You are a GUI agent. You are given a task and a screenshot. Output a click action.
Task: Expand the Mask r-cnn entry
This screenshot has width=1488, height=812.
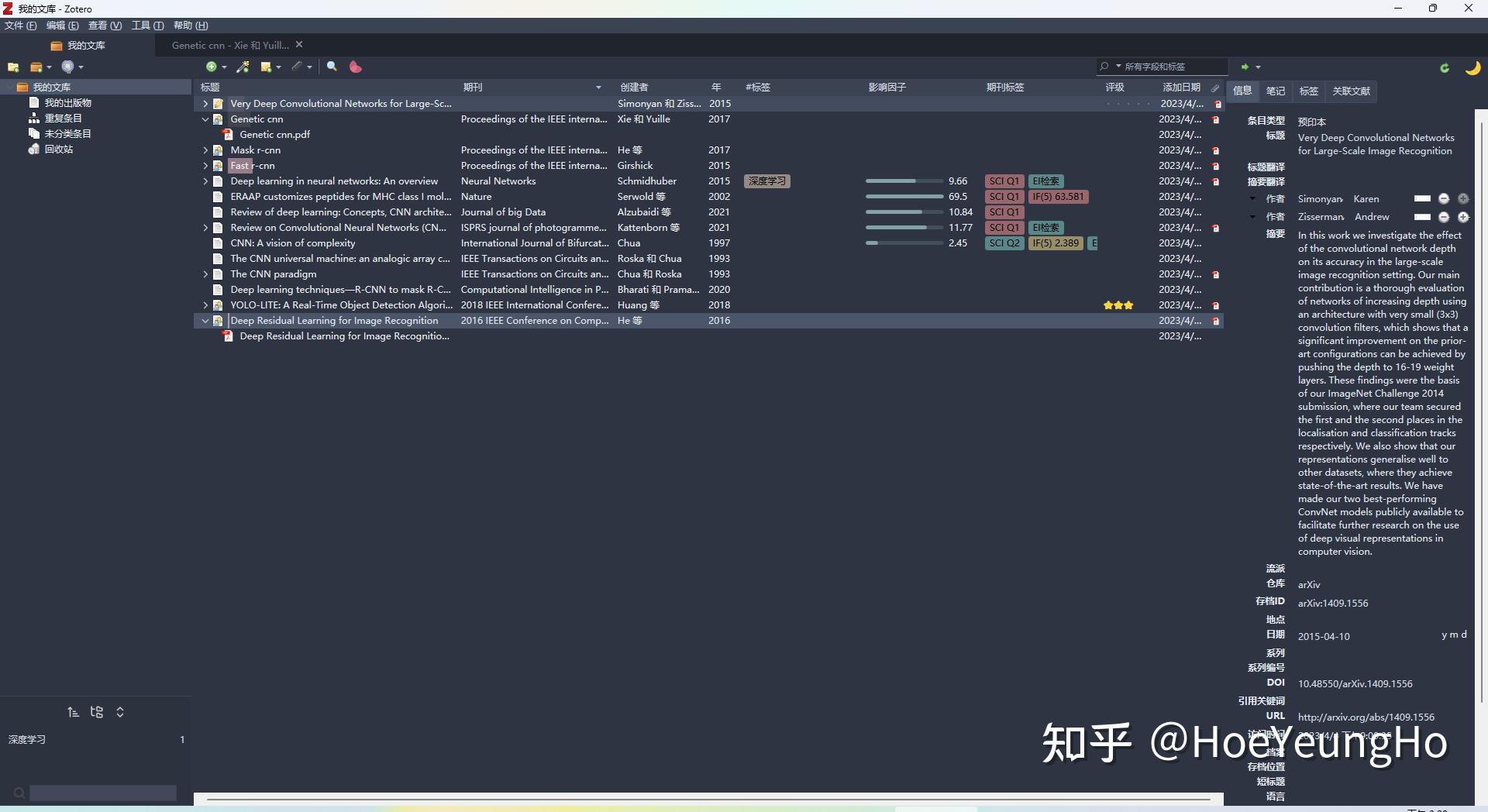pos(205,150)
